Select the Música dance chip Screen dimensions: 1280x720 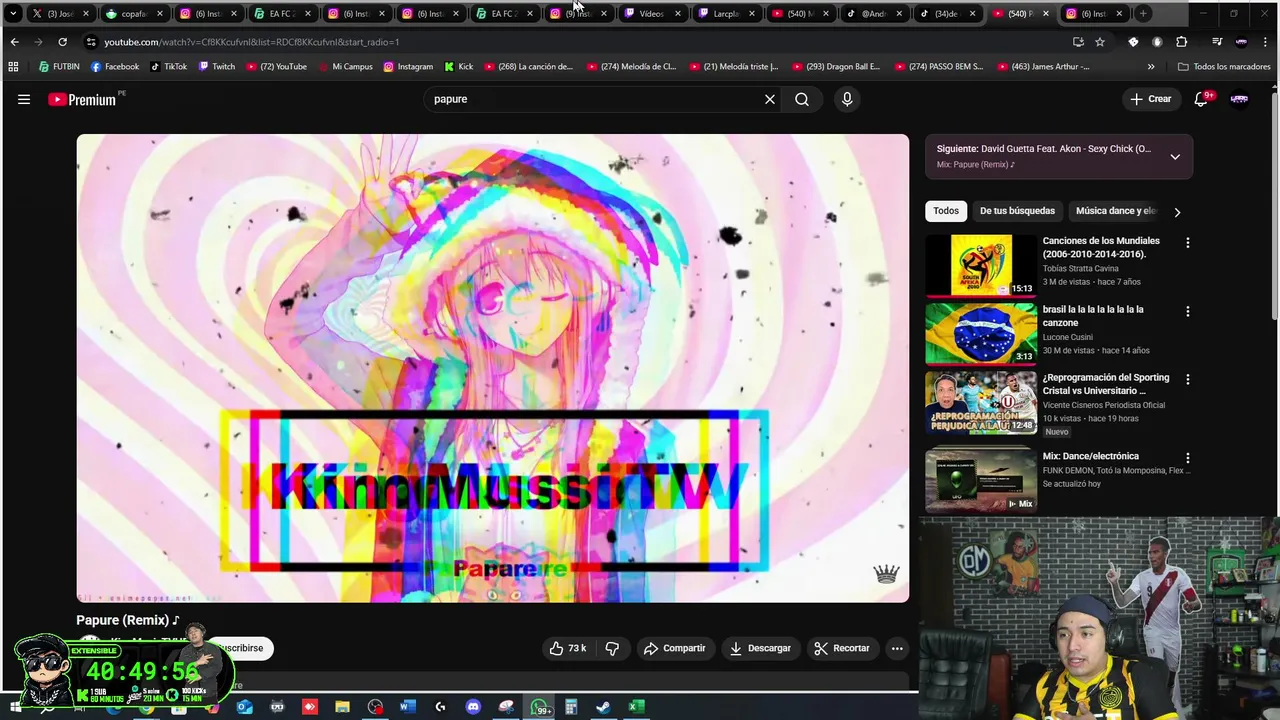point(1115,211)
